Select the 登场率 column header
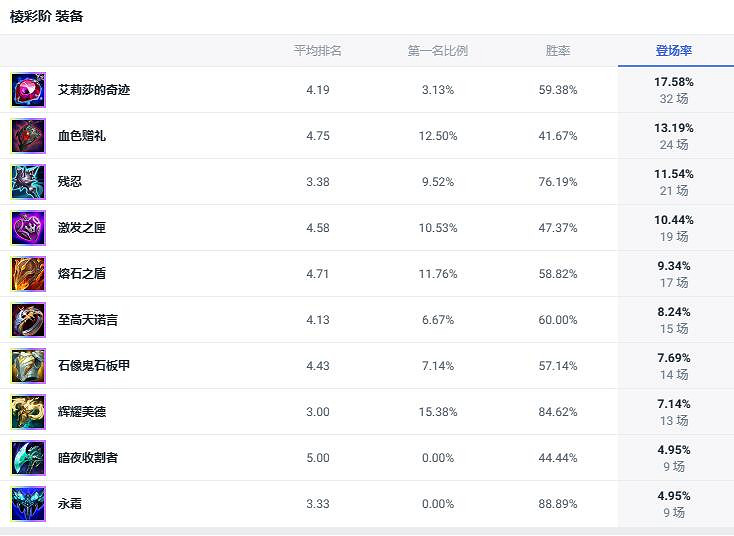Viewport: 734px width, 536px height. tap(674, 51)
